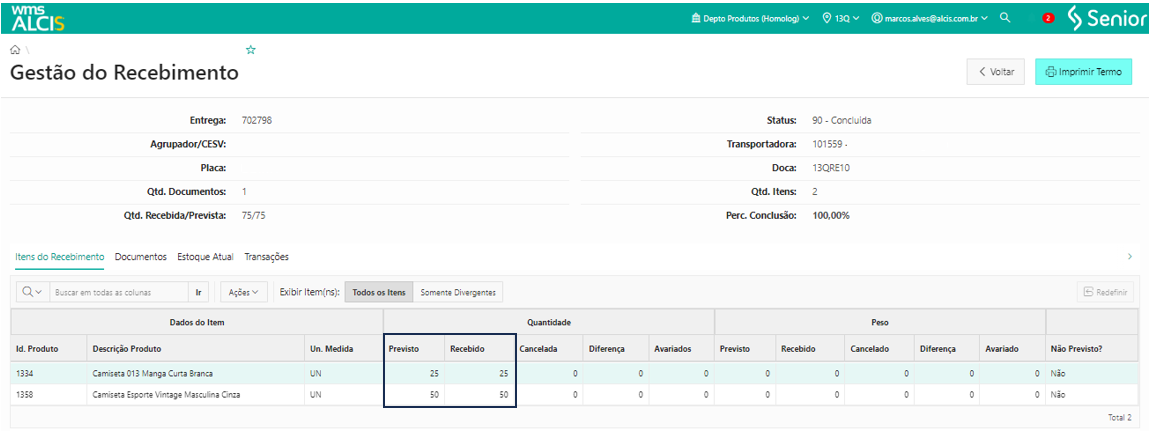Image resolution: width=1150 pixels, height=432 pixels.
Task: Click Qtd. Recebida/Prevista value 75/75
Action: (253, 216)
